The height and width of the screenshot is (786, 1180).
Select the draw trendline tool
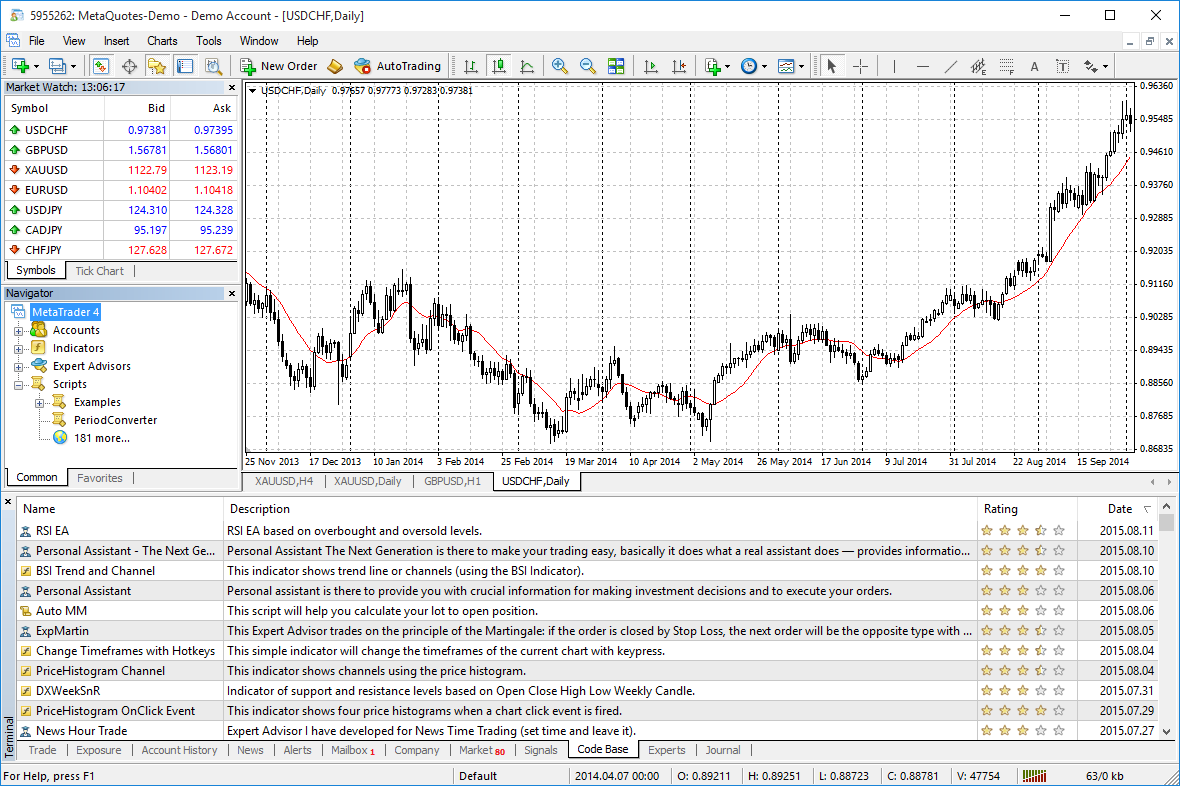pyautogui.click(x=950, y=66)
